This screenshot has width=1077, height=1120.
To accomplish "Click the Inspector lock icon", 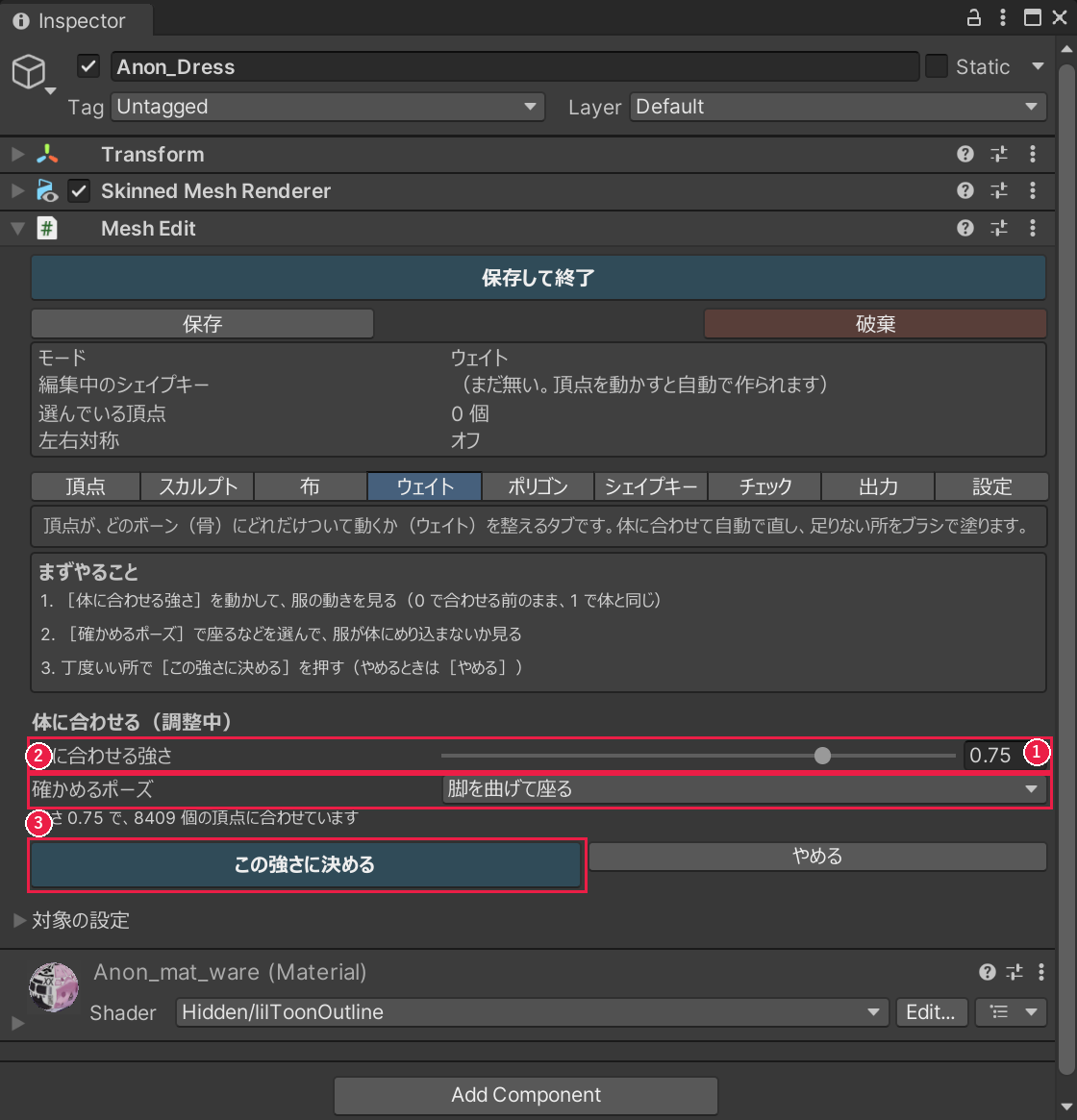I will [x=973, y=18].
